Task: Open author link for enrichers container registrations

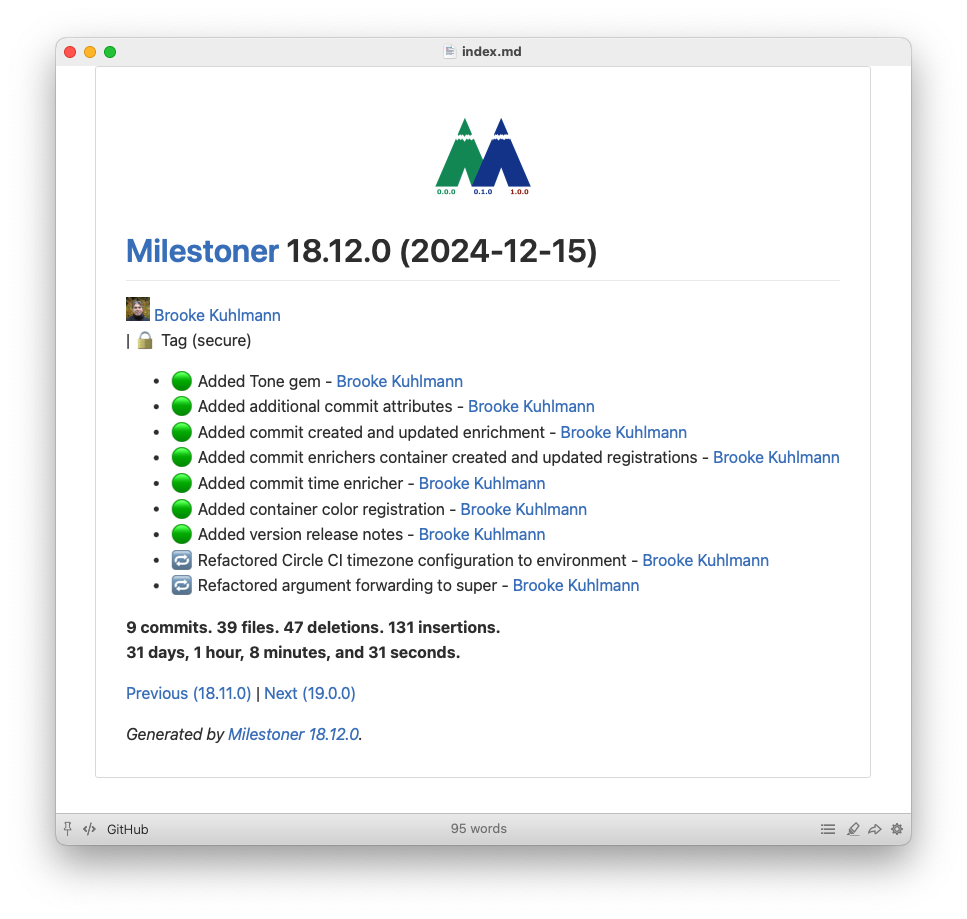Action: point(776,458)
